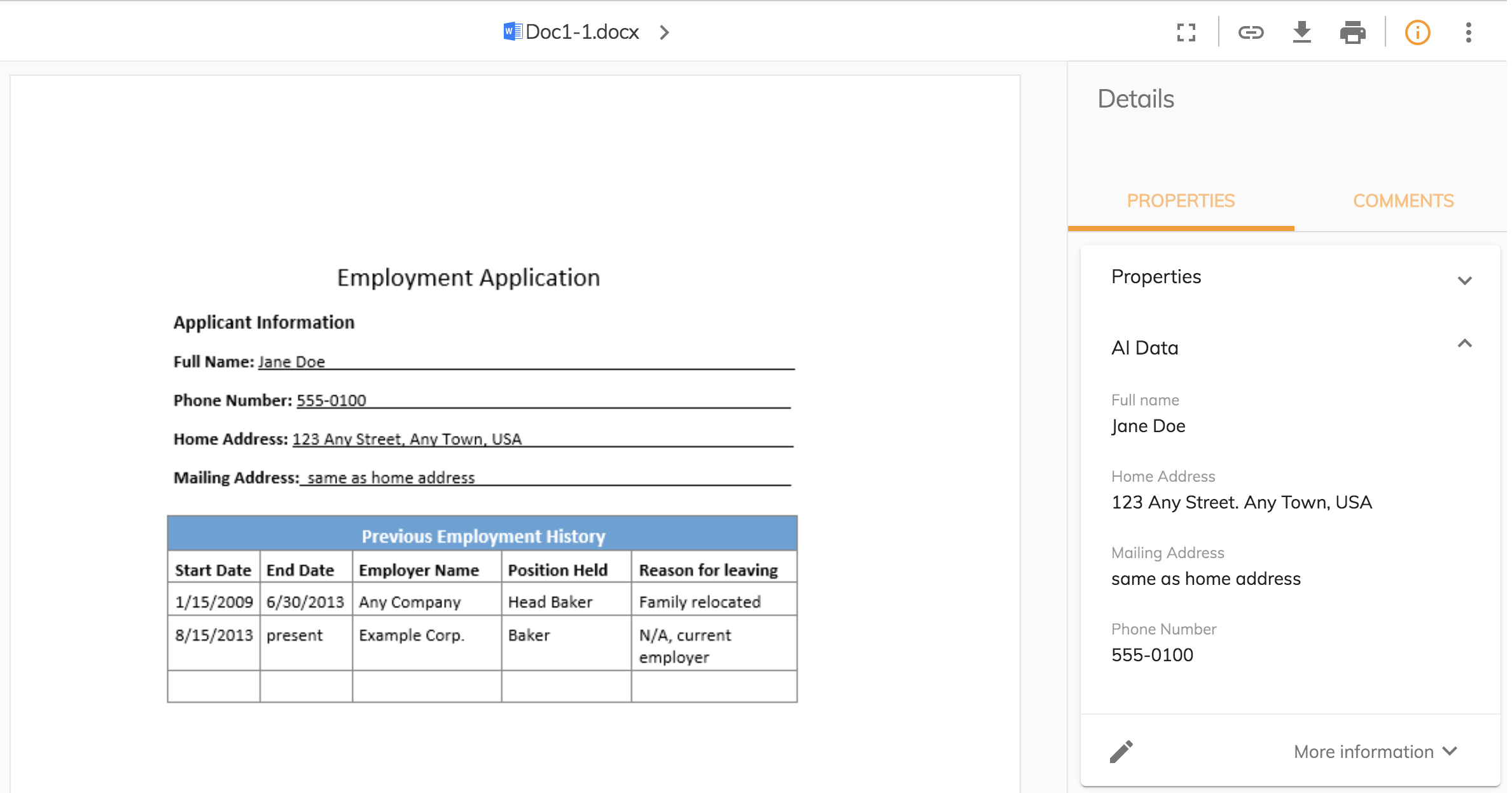Switch to the COMMENTS tab
The height and width of the screenshot is (793, 1512).
pyautogui.click(x=1405, y=199)
